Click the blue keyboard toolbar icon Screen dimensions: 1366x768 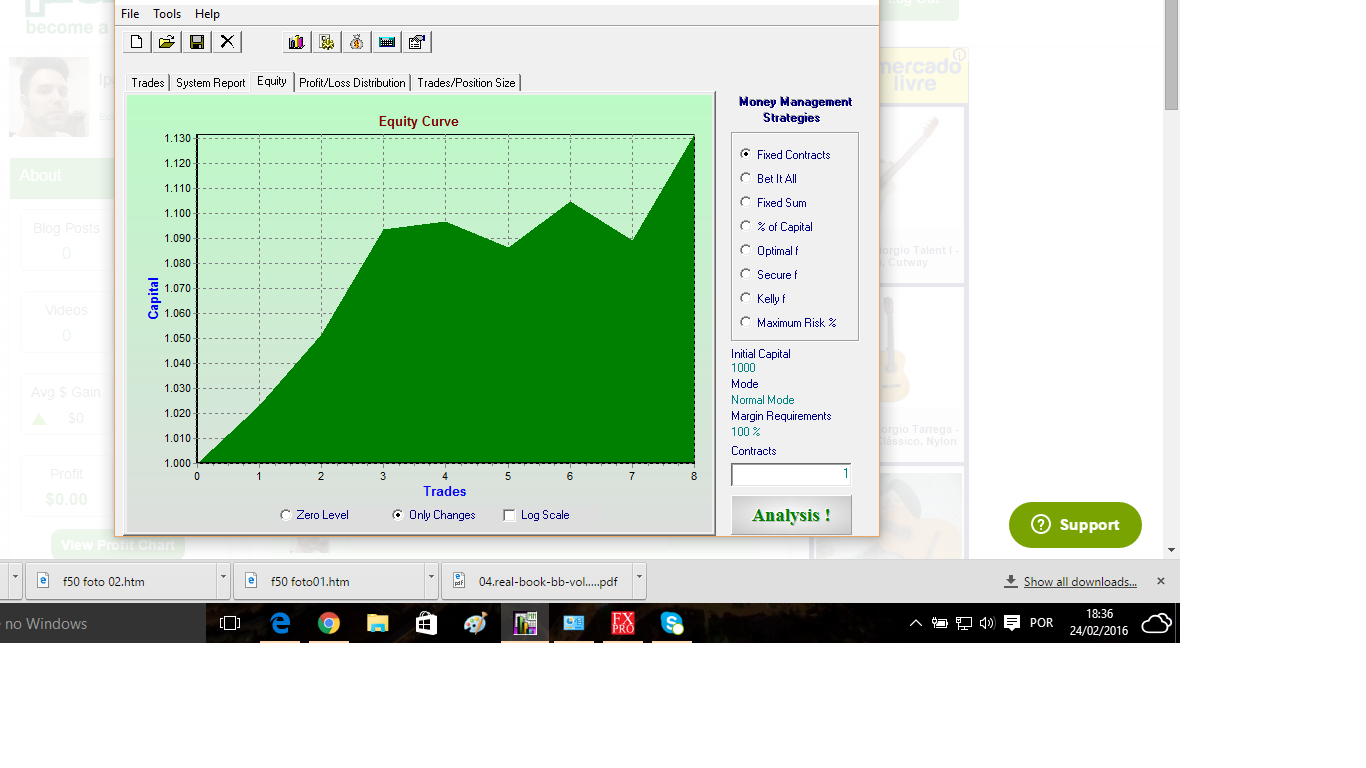point(387,42)
